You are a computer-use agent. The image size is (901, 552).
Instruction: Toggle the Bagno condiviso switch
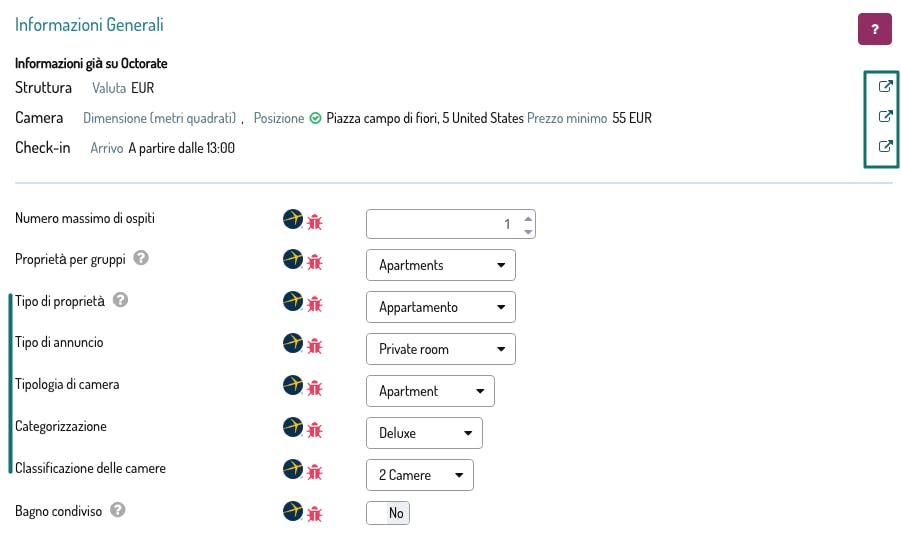tap(388, 513)
